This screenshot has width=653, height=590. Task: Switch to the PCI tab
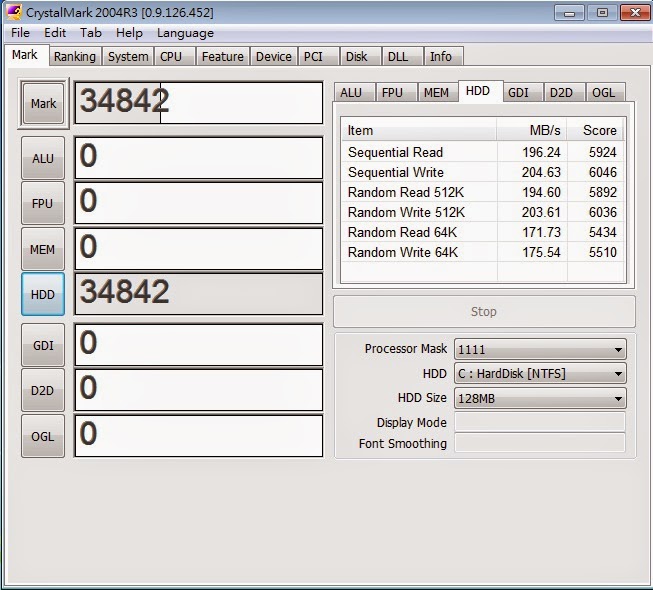click(x=318, y=56)
